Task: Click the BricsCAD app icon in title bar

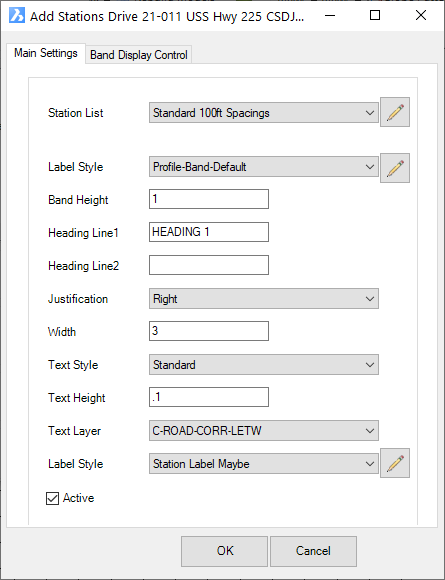Action: pyautogui.click(x=17, y=16)
